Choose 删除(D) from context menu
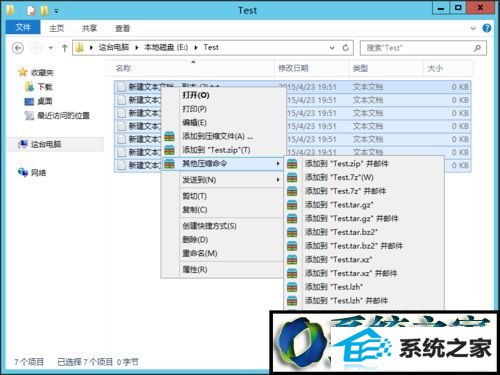 pyautogui.click(x=222, y=240)
